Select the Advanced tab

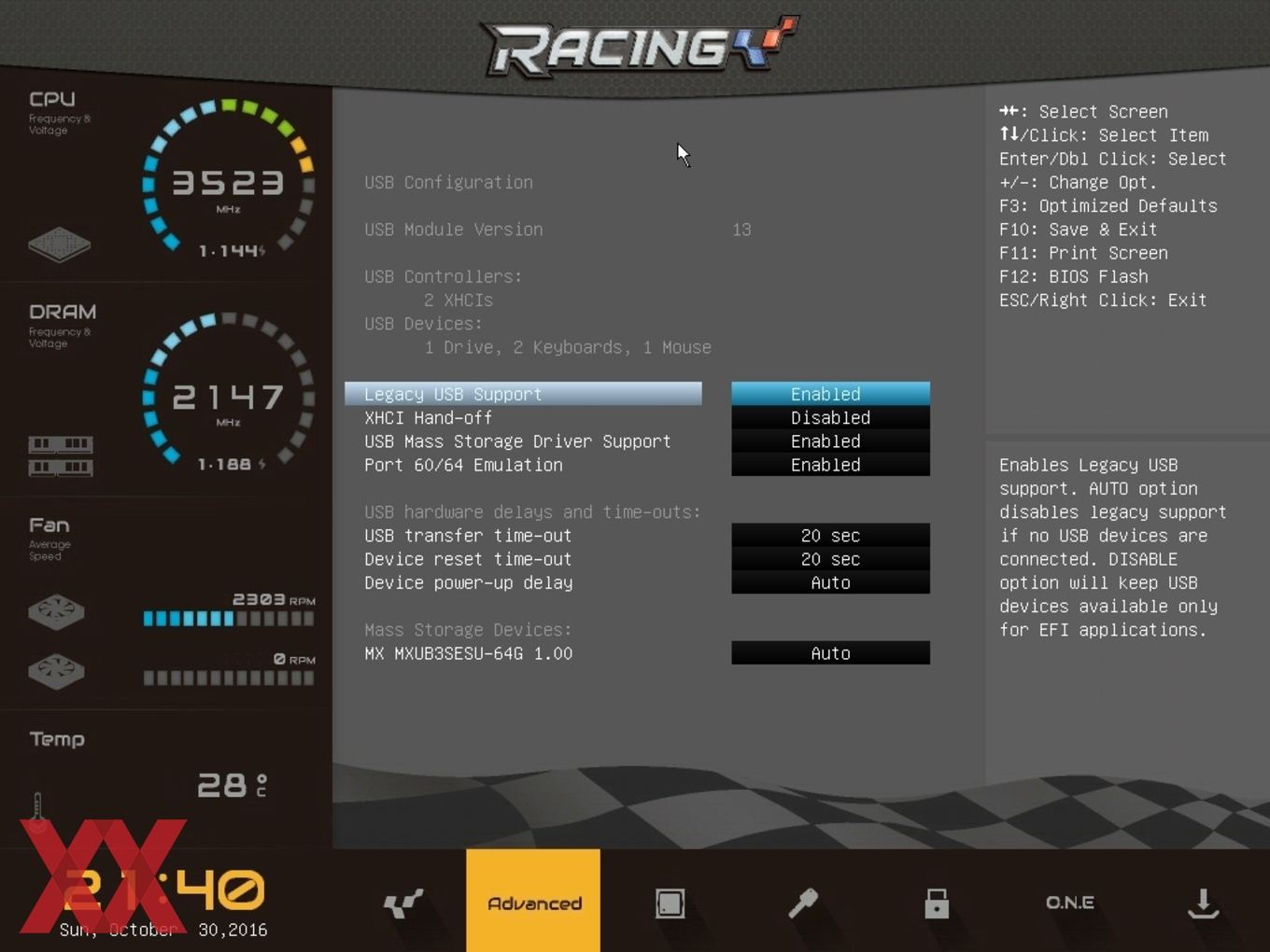coord(533,901)
